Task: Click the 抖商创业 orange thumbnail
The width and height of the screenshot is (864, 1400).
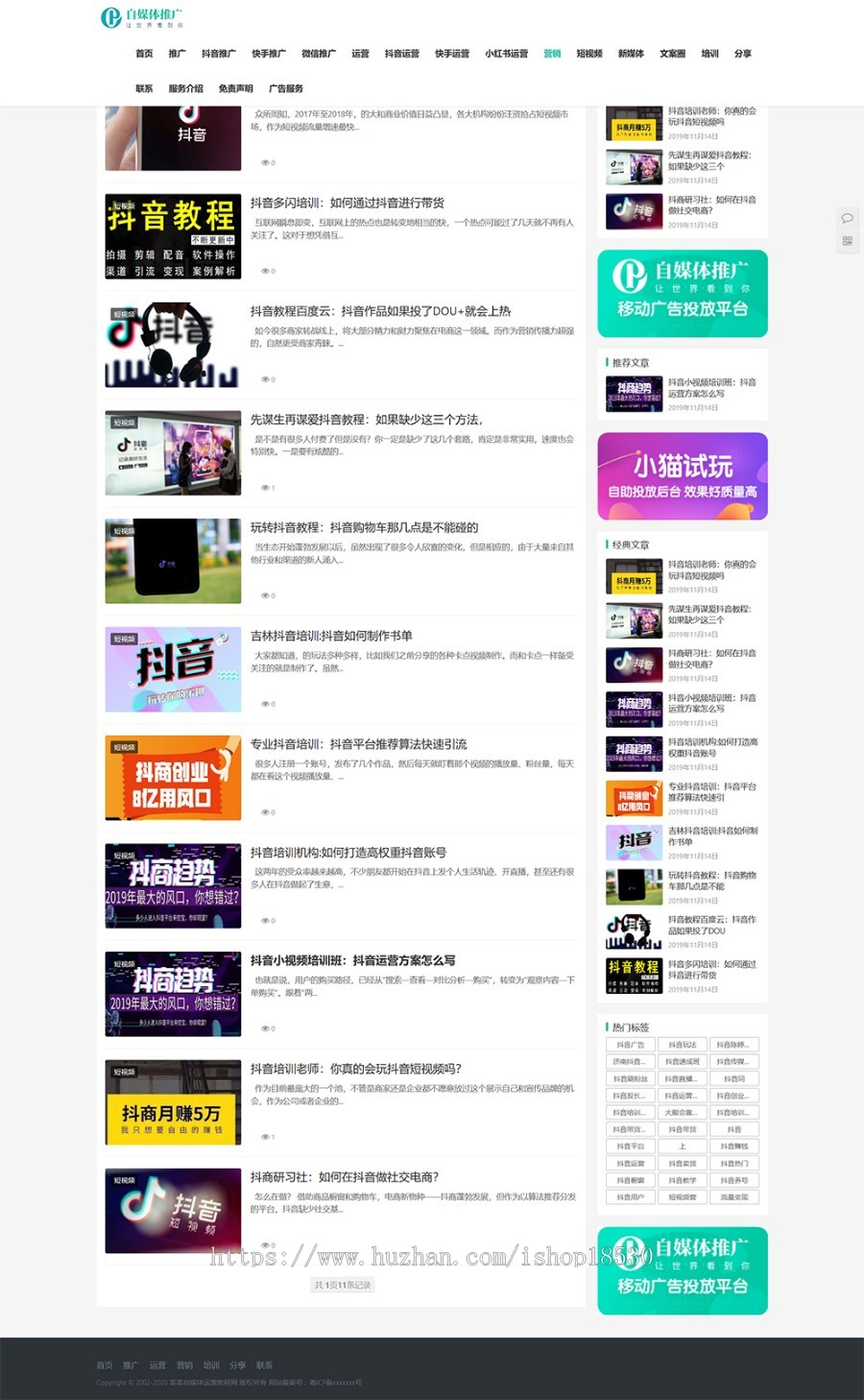Action: 173,778
